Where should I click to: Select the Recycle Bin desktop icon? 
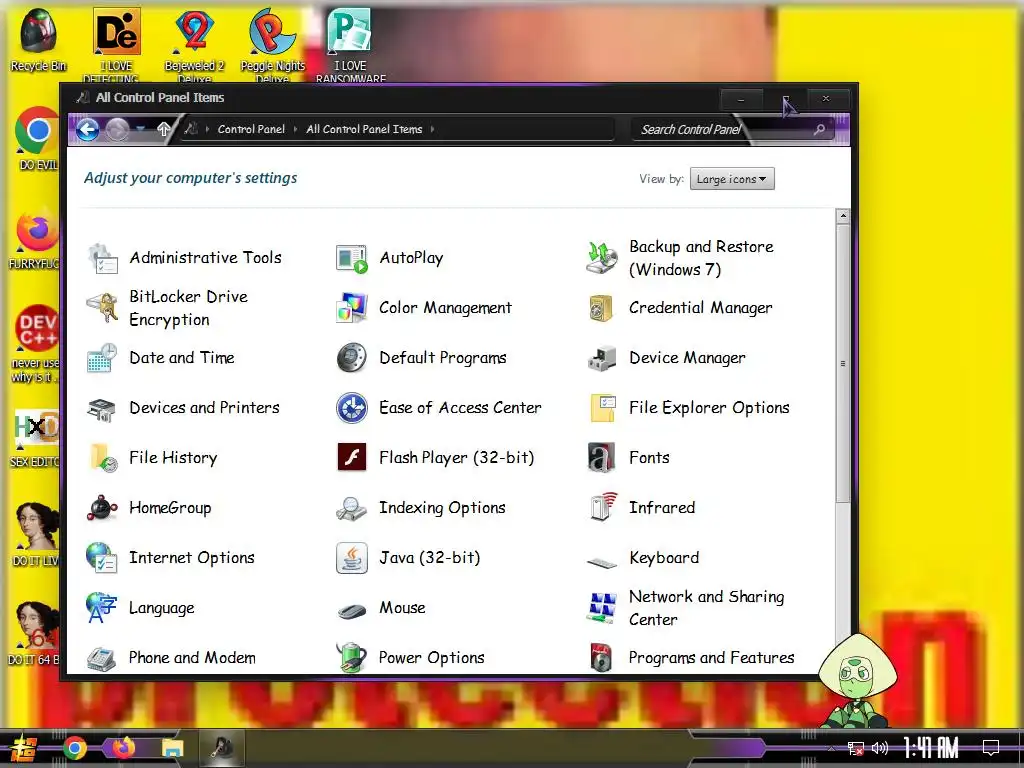(x=38, y=39)
